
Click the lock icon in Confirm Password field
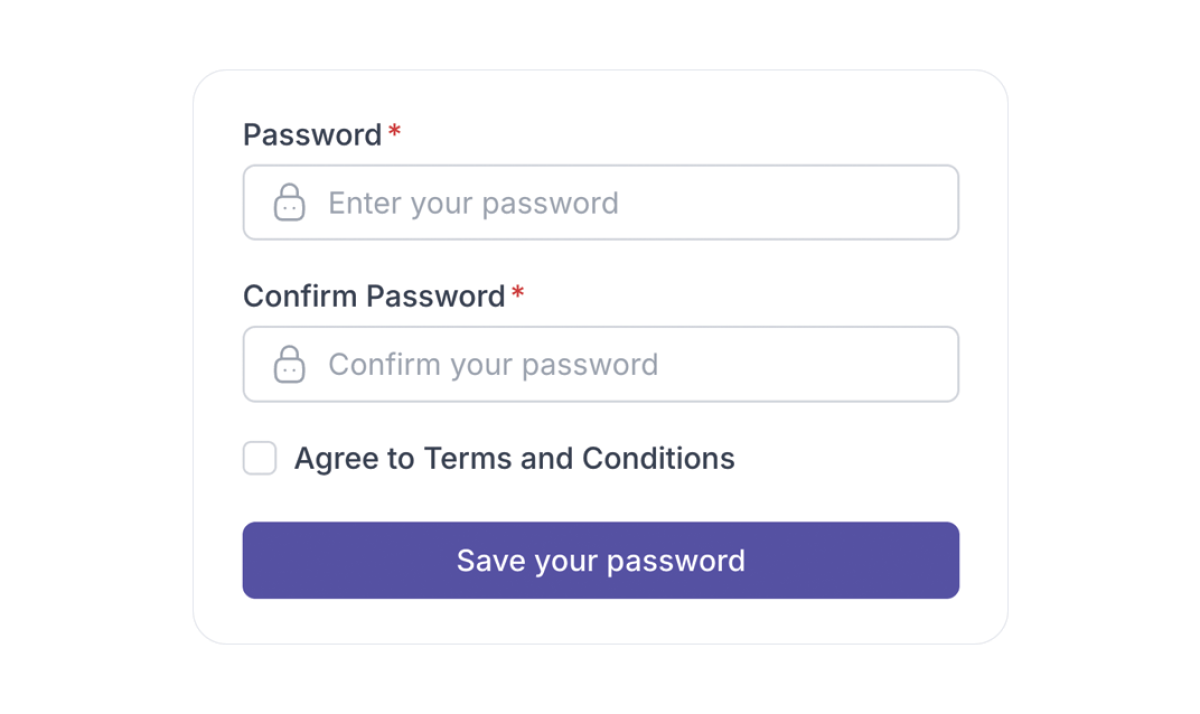click(289, 364)
